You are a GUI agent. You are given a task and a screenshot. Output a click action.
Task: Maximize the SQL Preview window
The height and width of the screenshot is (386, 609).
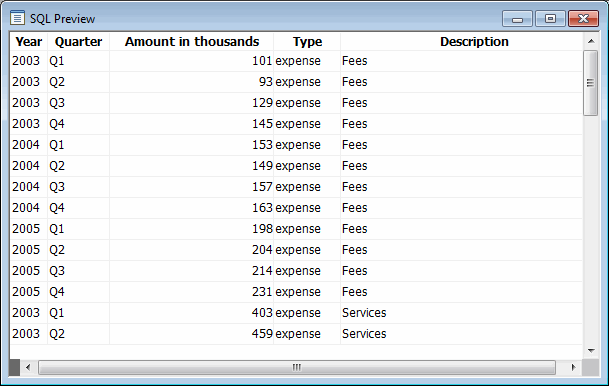550,19
